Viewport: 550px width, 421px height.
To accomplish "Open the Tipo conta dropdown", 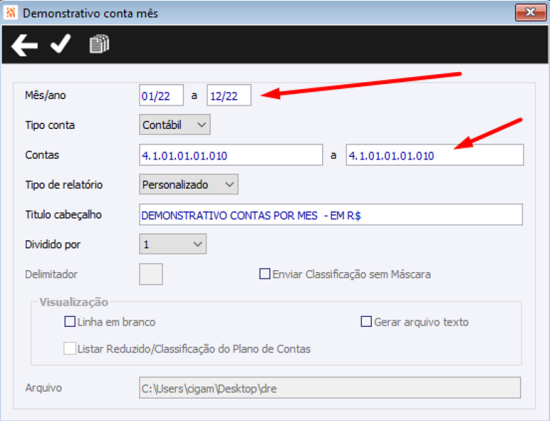I will (x=175, y=125).
